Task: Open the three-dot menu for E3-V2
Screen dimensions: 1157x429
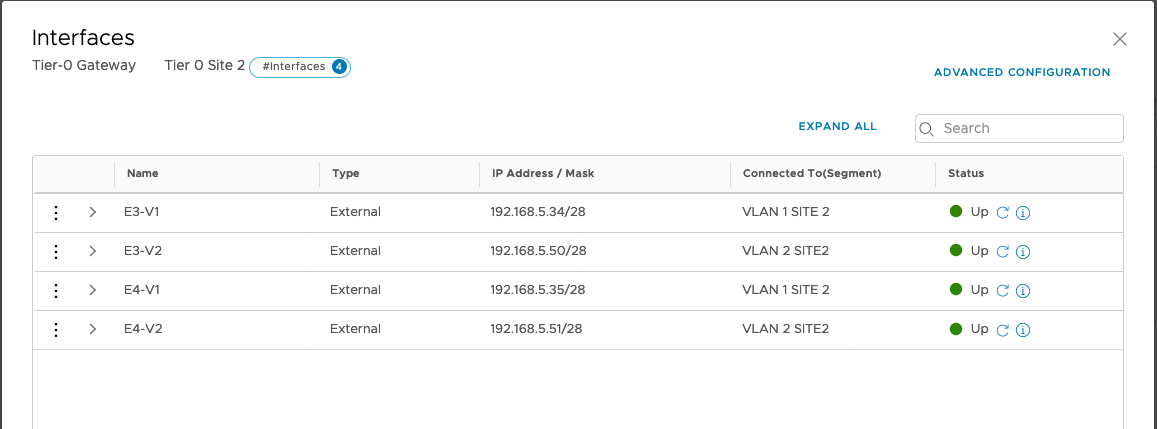Action: point(56,251)
